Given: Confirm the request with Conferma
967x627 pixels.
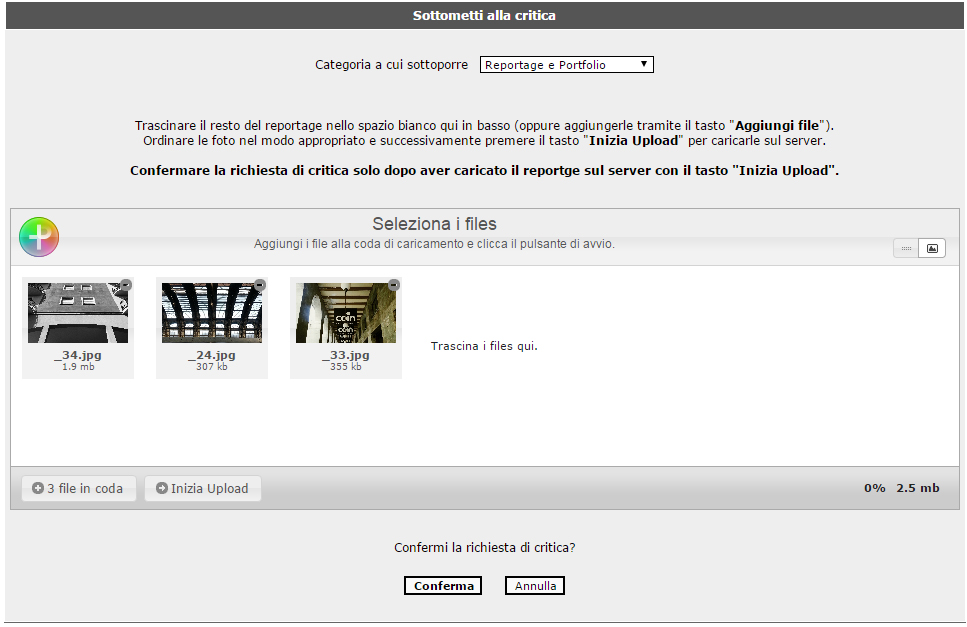Looking at the screenshot, I should click(x=443, y=586).
